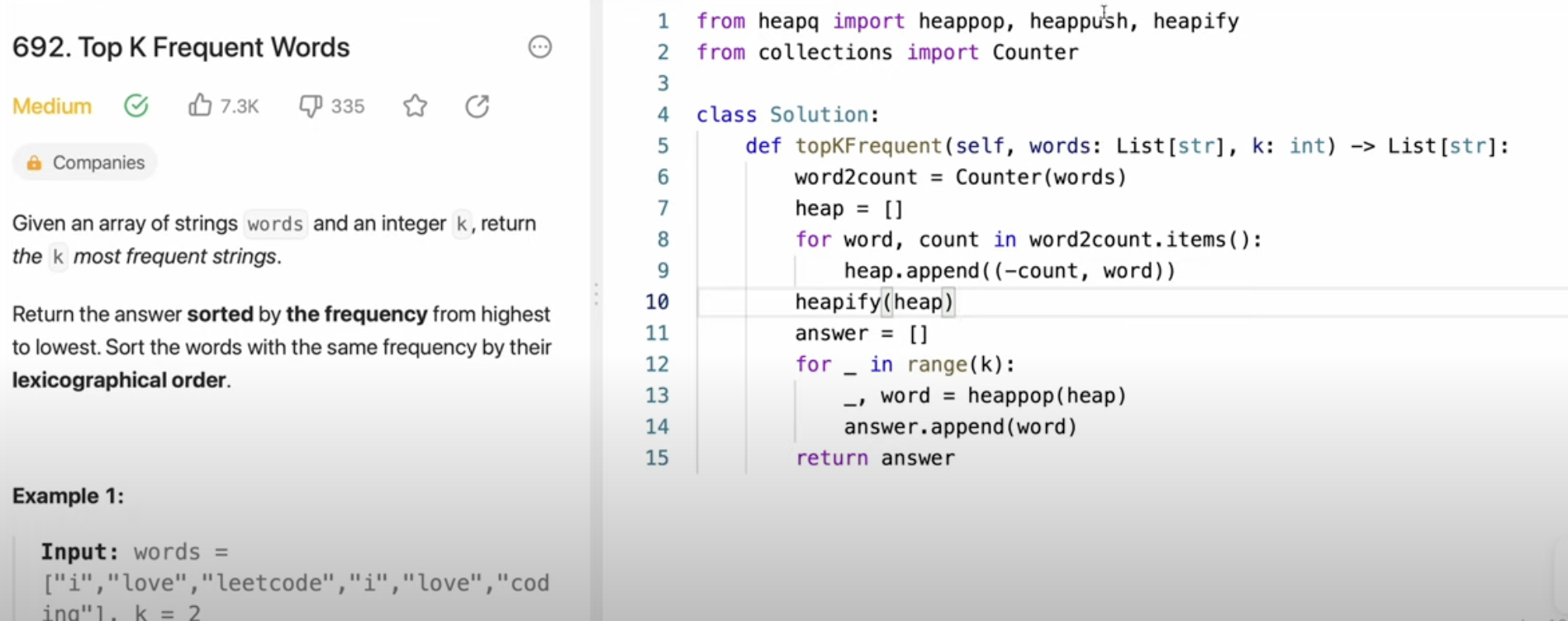This screenshot has width=1568, height=621.
Task: Click the 335 dislikes count
Action: click(348, 106)
